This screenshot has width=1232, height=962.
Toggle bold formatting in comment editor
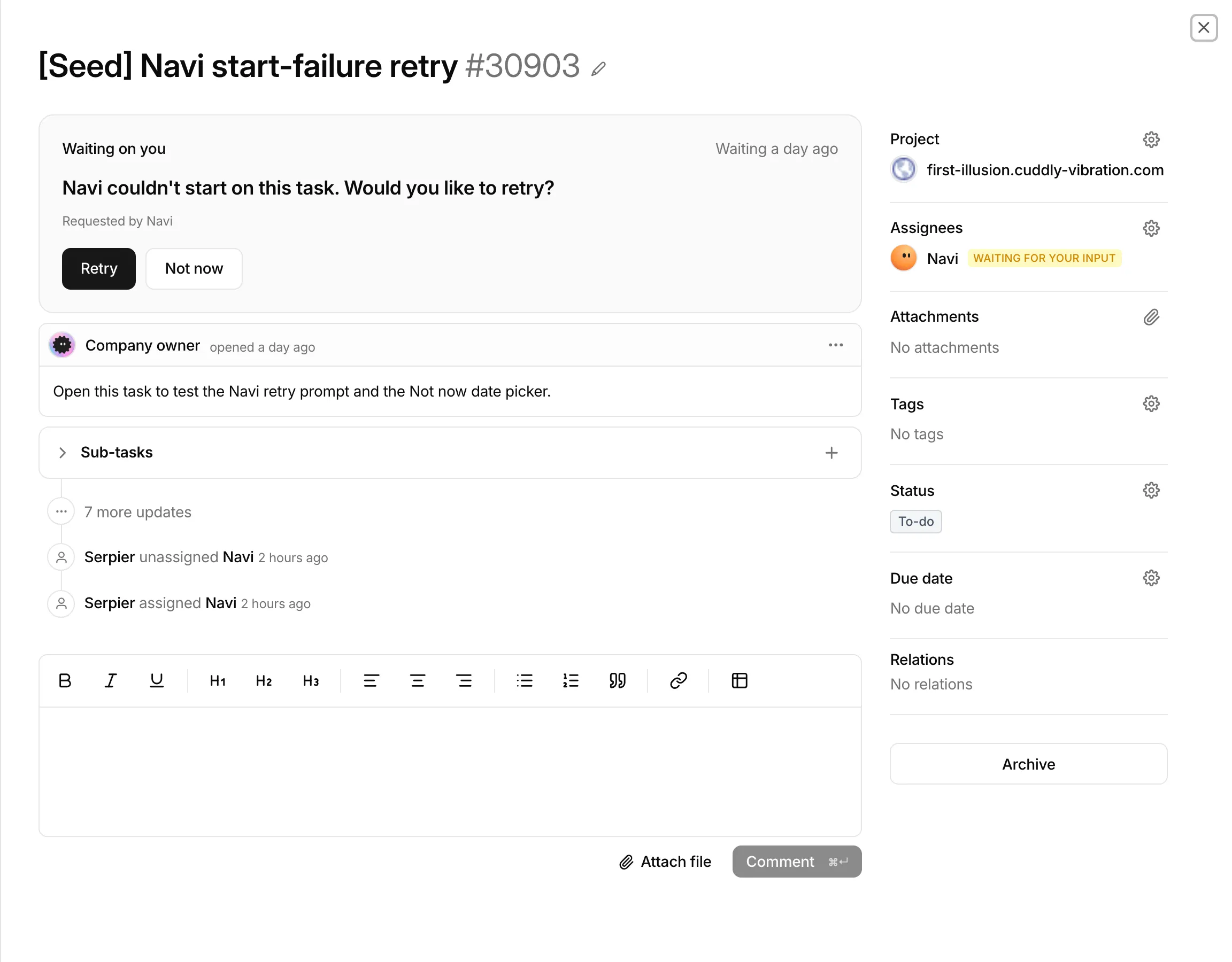tap(65, 681)
